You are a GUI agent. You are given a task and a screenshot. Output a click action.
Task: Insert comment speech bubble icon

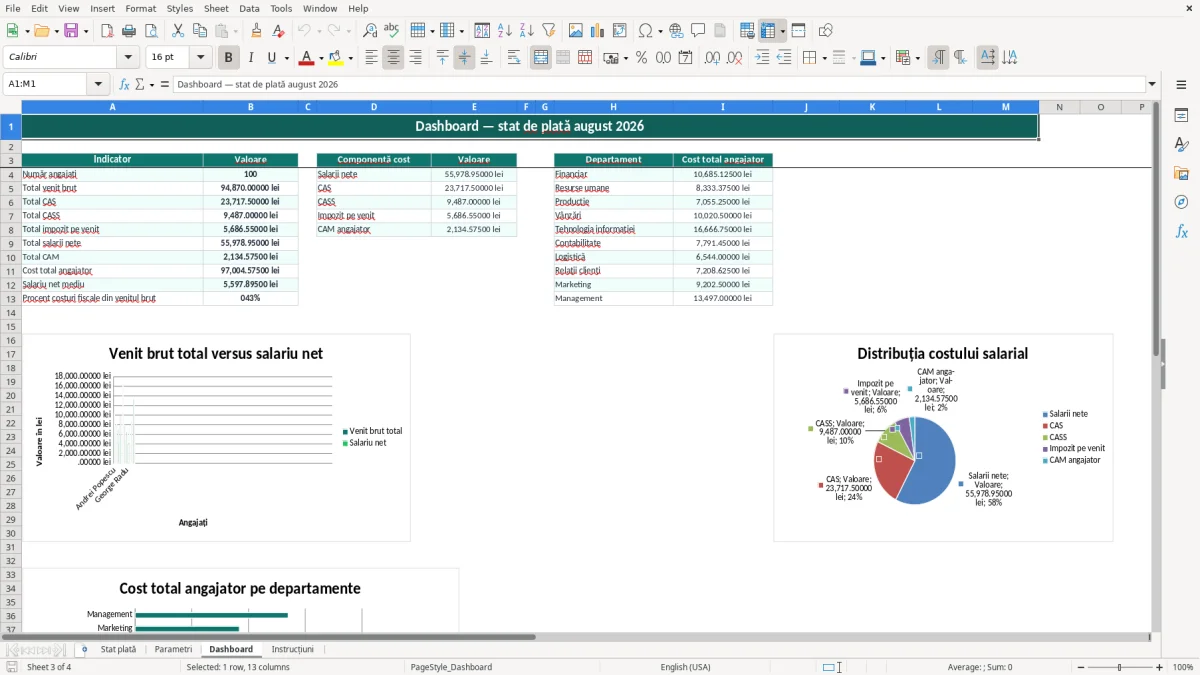(698, 31)
